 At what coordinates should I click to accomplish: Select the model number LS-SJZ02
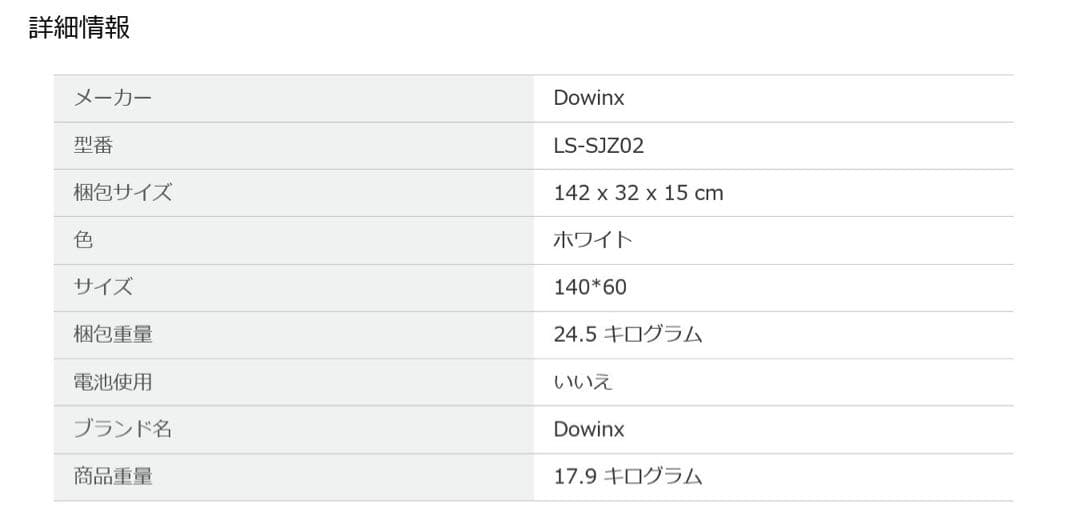599,146
